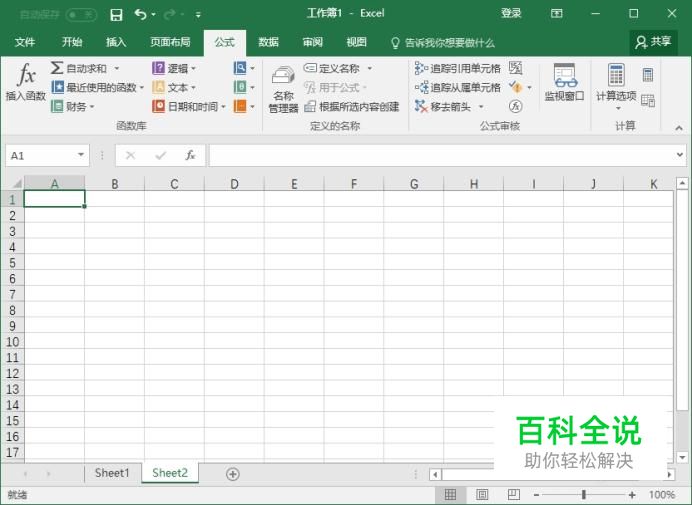692x505 pixels.
Task: Expand the Define Name dropdown arrow
Action: pos(369,68)
